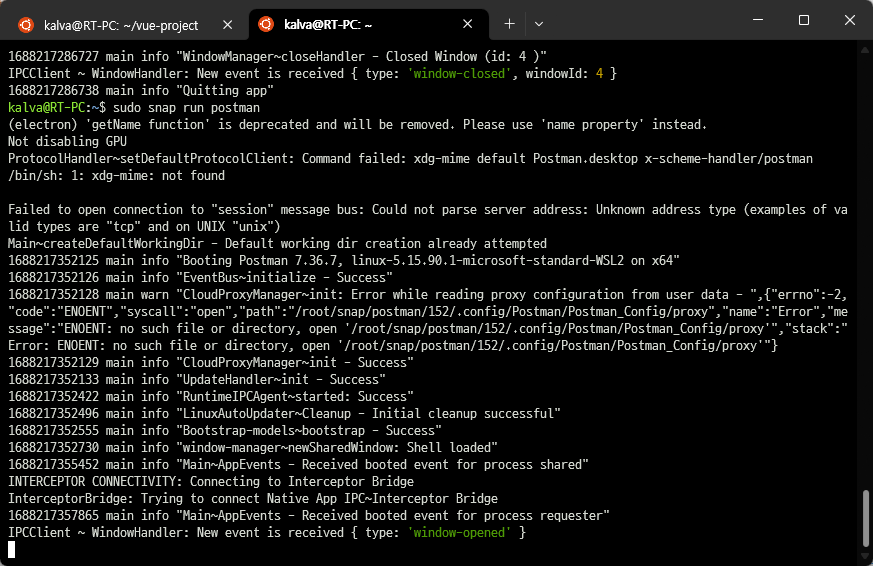
Task: Click 'RuntimeIPCAgent~started: Success' line
Action: click(x=211, y=396)
